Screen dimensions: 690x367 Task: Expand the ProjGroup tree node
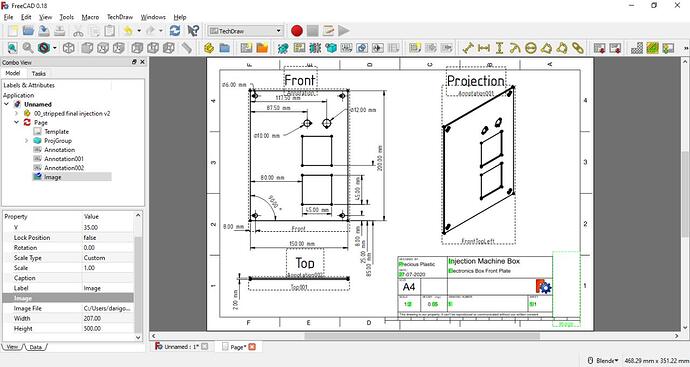pos(26,141)
